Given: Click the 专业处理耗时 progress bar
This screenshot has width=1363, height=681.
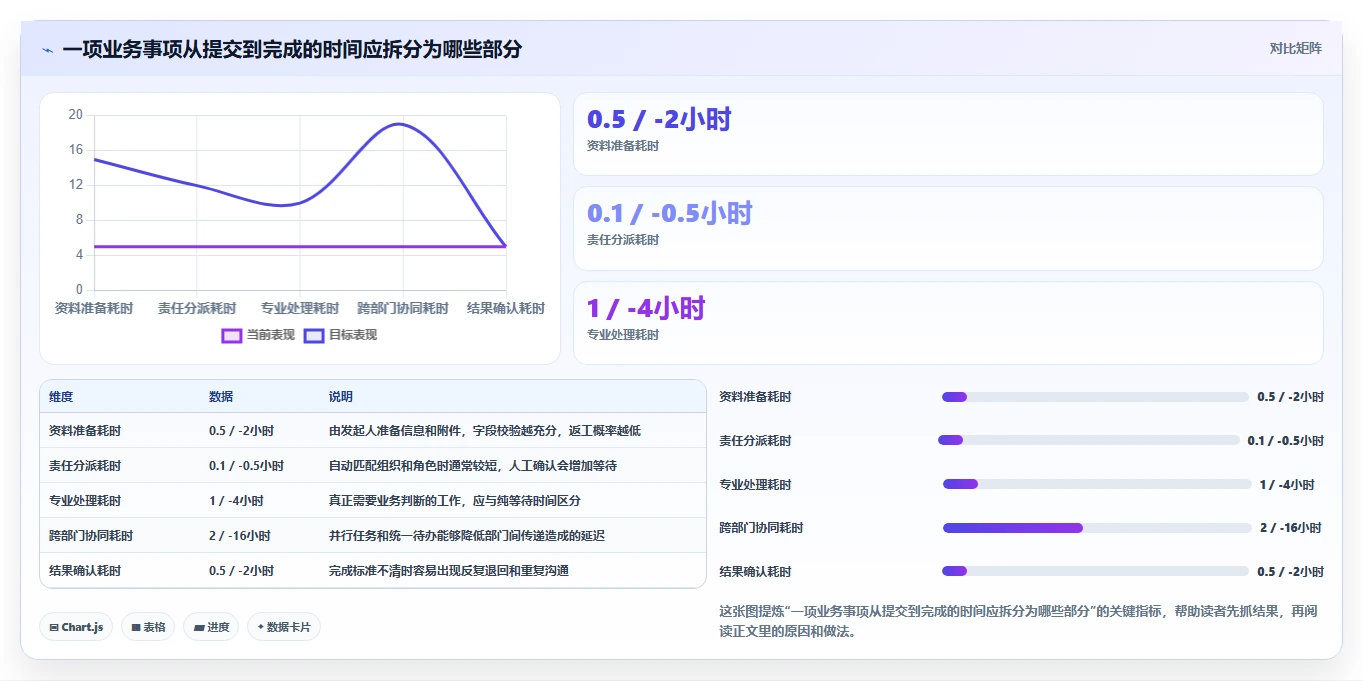Looking at the screenshot, I should coord(1097,484).
